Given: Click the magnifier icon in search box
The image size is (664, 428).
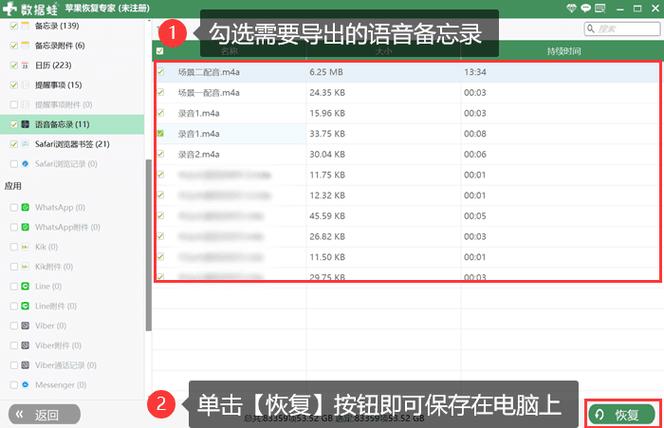Looking at the screenshot, I should pyautogui.click(x=591, y=29).
